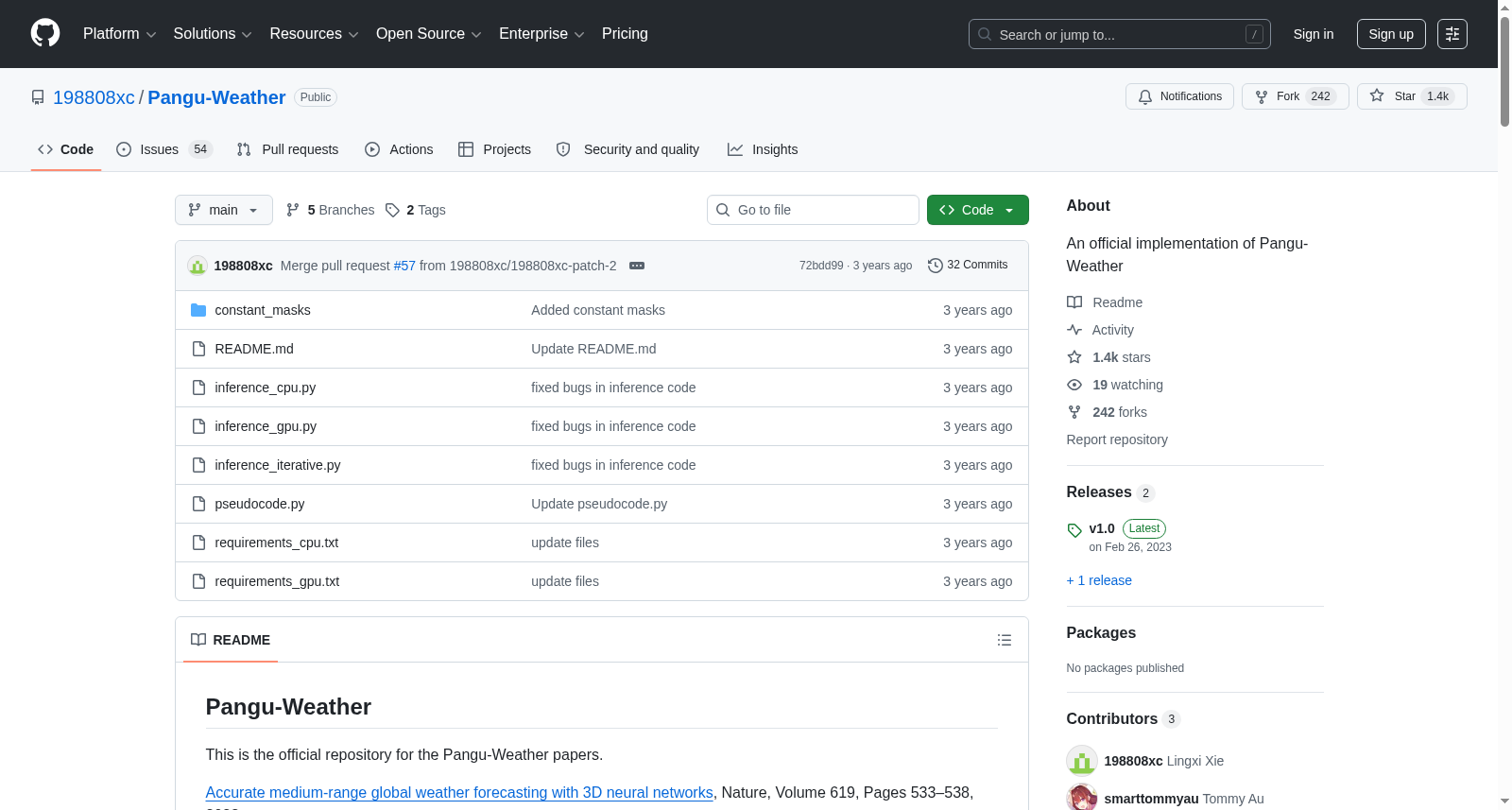The height and width of the screenshot is (810, 1512).
Task: Click the appearance settings icon button
Action: tap(1452, 34)
